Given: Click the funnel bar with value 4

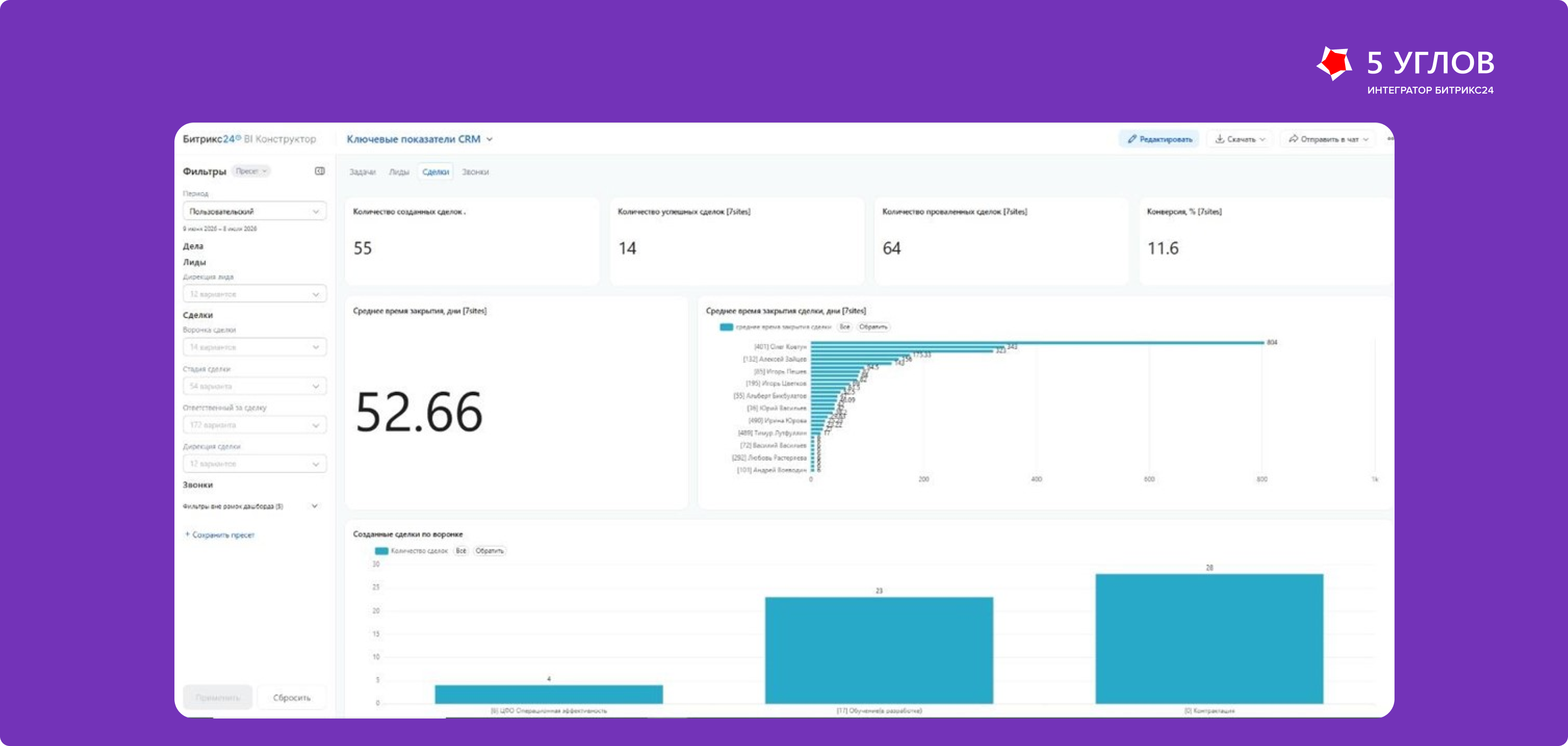Looking at the screenshot, I should pyautogui.click(x=548, y=694).
